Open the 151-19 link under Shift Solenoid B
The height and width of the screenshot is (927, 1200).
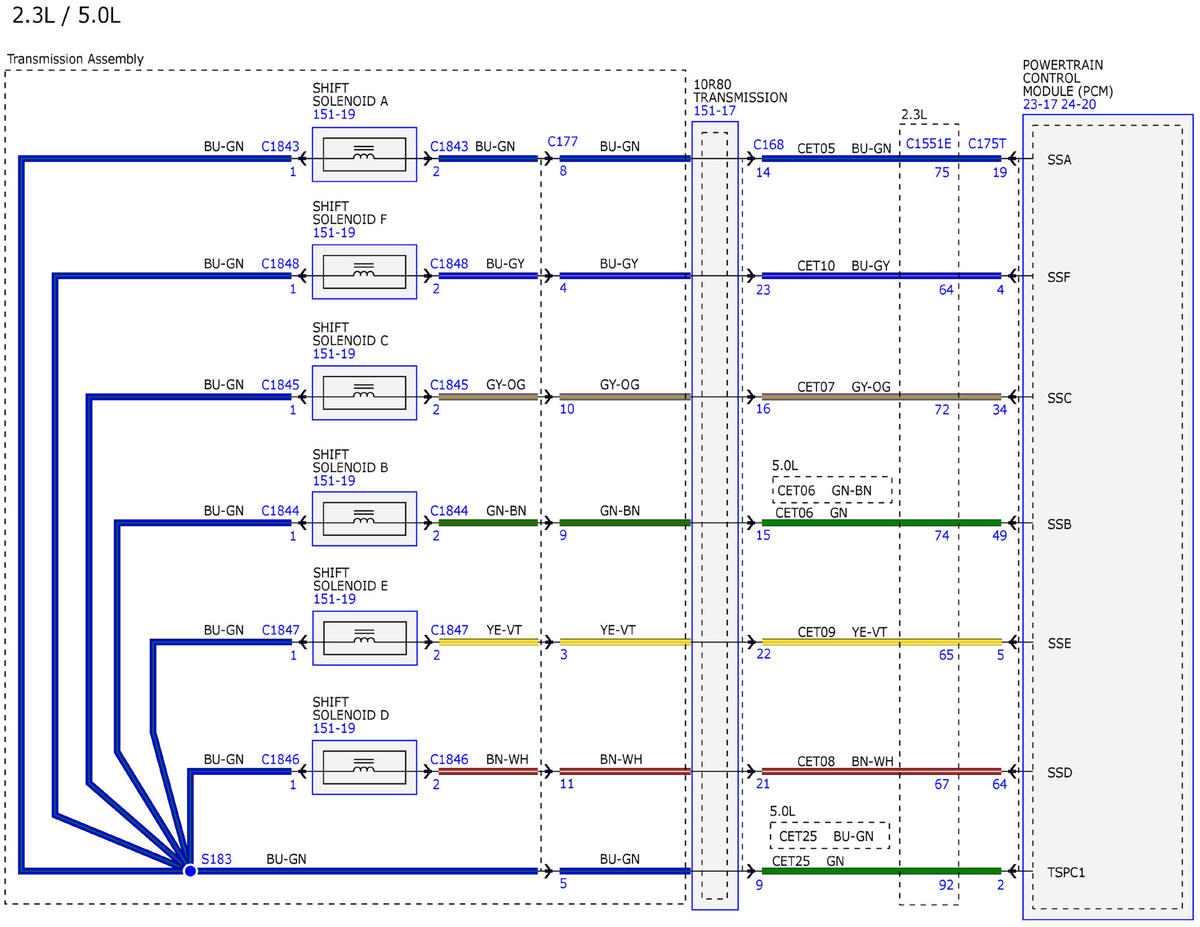(334, 481)
